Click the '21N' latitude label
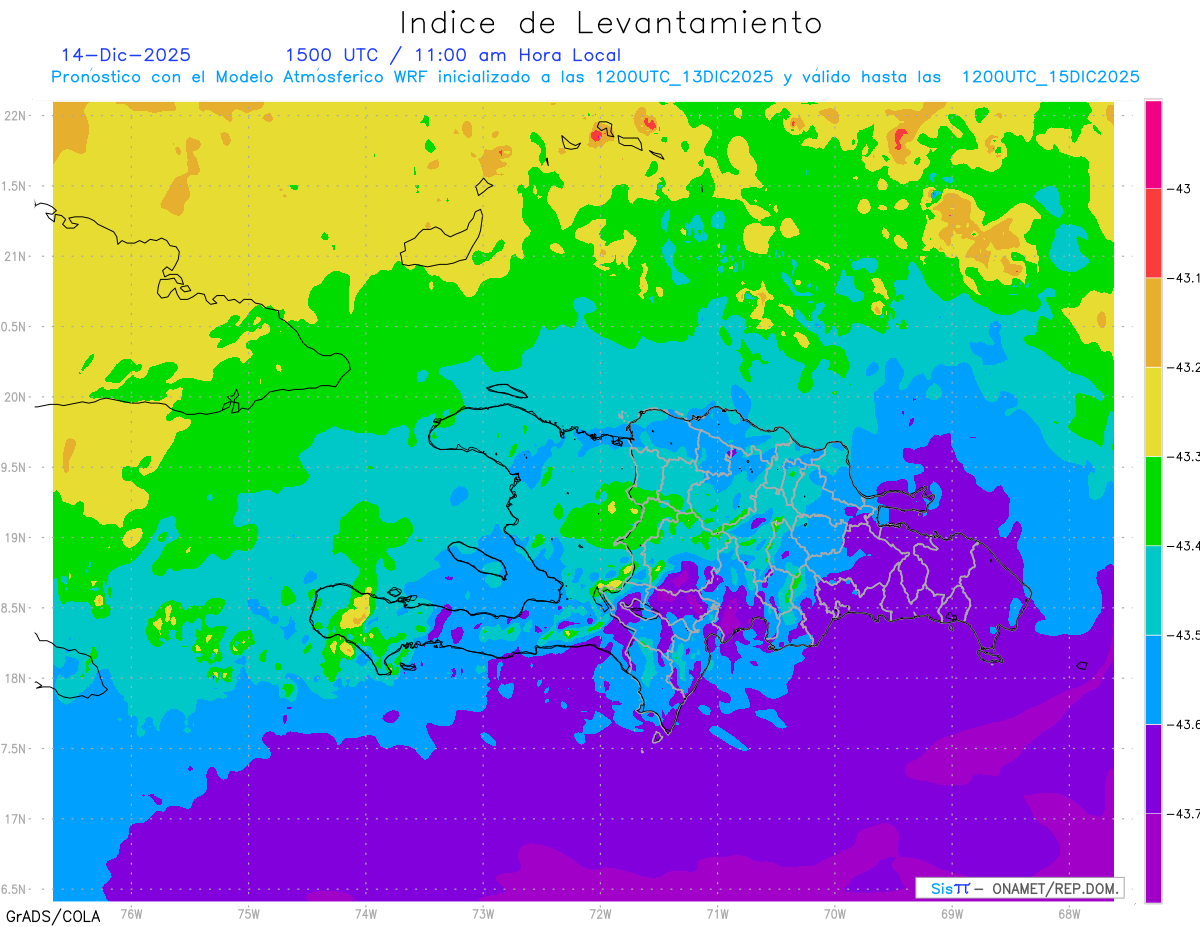 pos(17,256)
